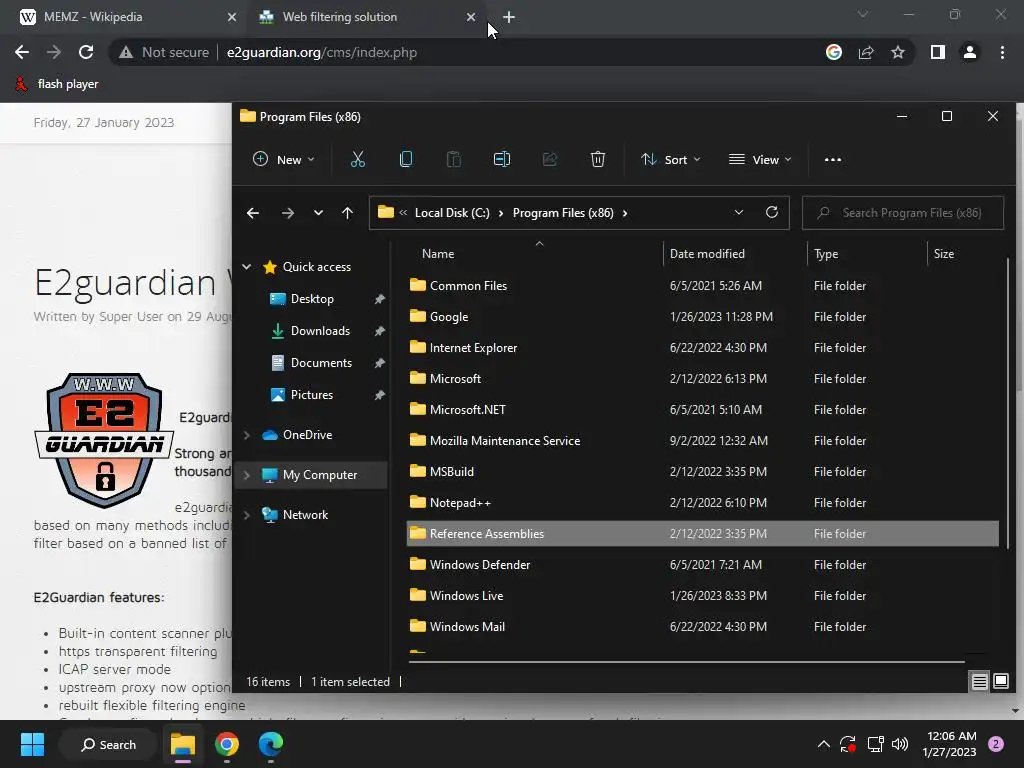Click the Cut scissors icon in Explorer toolbar
1024x768 pixels.
click(x=357, y=159)
